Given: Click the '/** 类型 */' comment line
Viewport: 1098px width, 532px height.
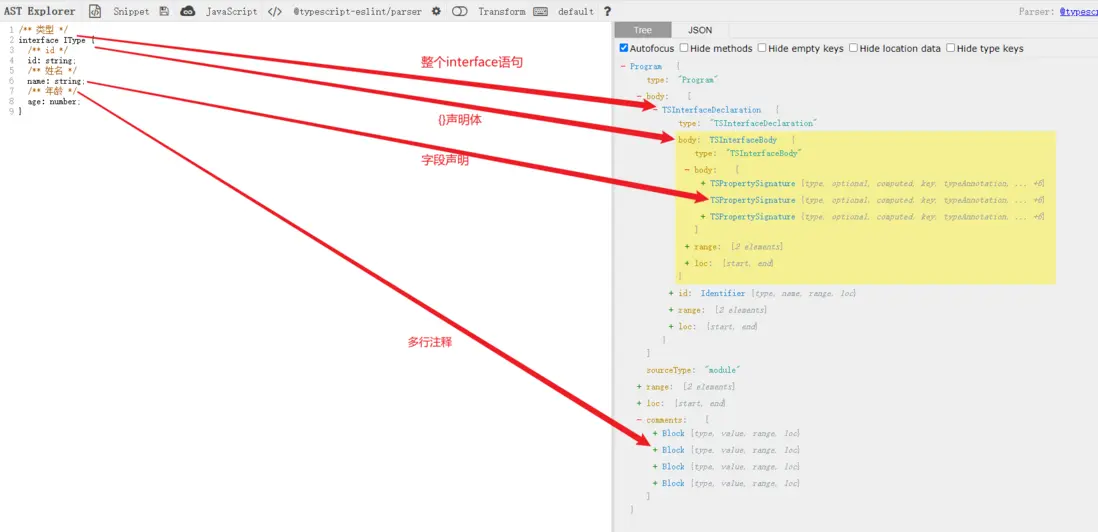Looking at the screenshot, I should point(43,29).
